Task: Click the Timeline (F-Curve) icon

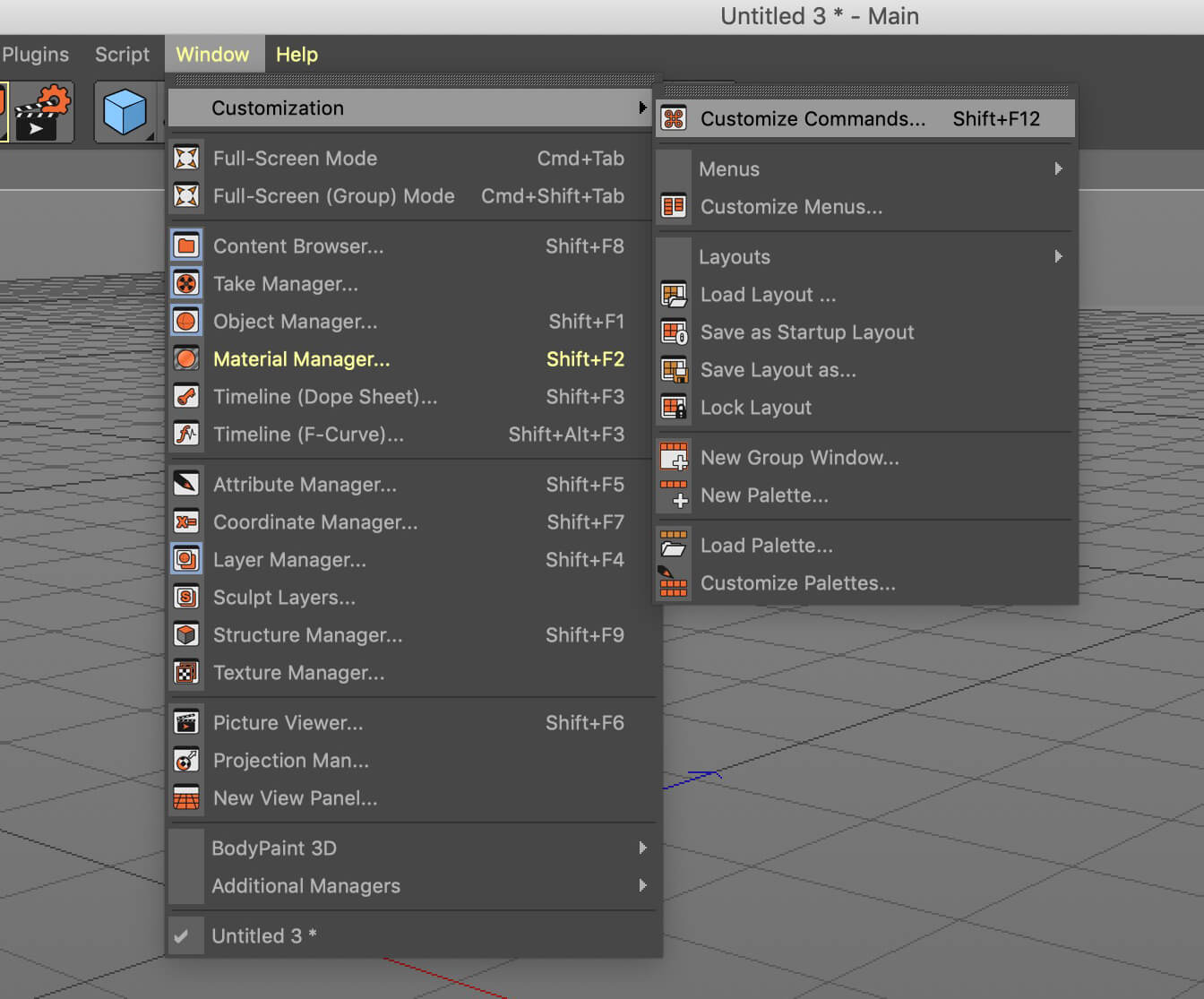Action: click(x=186, y=435)
